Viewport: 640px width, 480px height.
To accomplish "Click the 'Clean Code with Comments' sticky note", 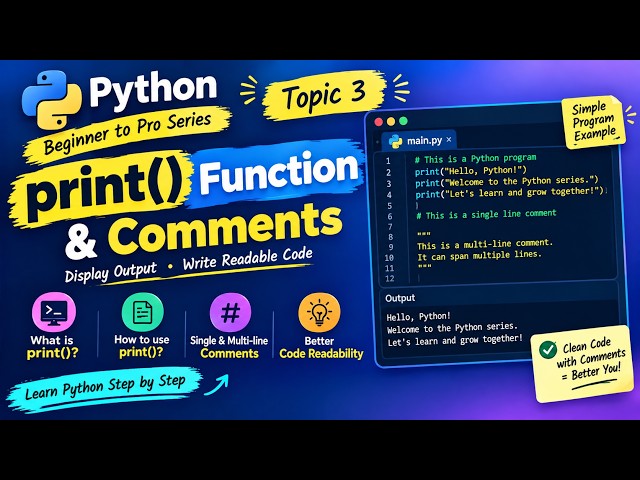I will (582, 363).
